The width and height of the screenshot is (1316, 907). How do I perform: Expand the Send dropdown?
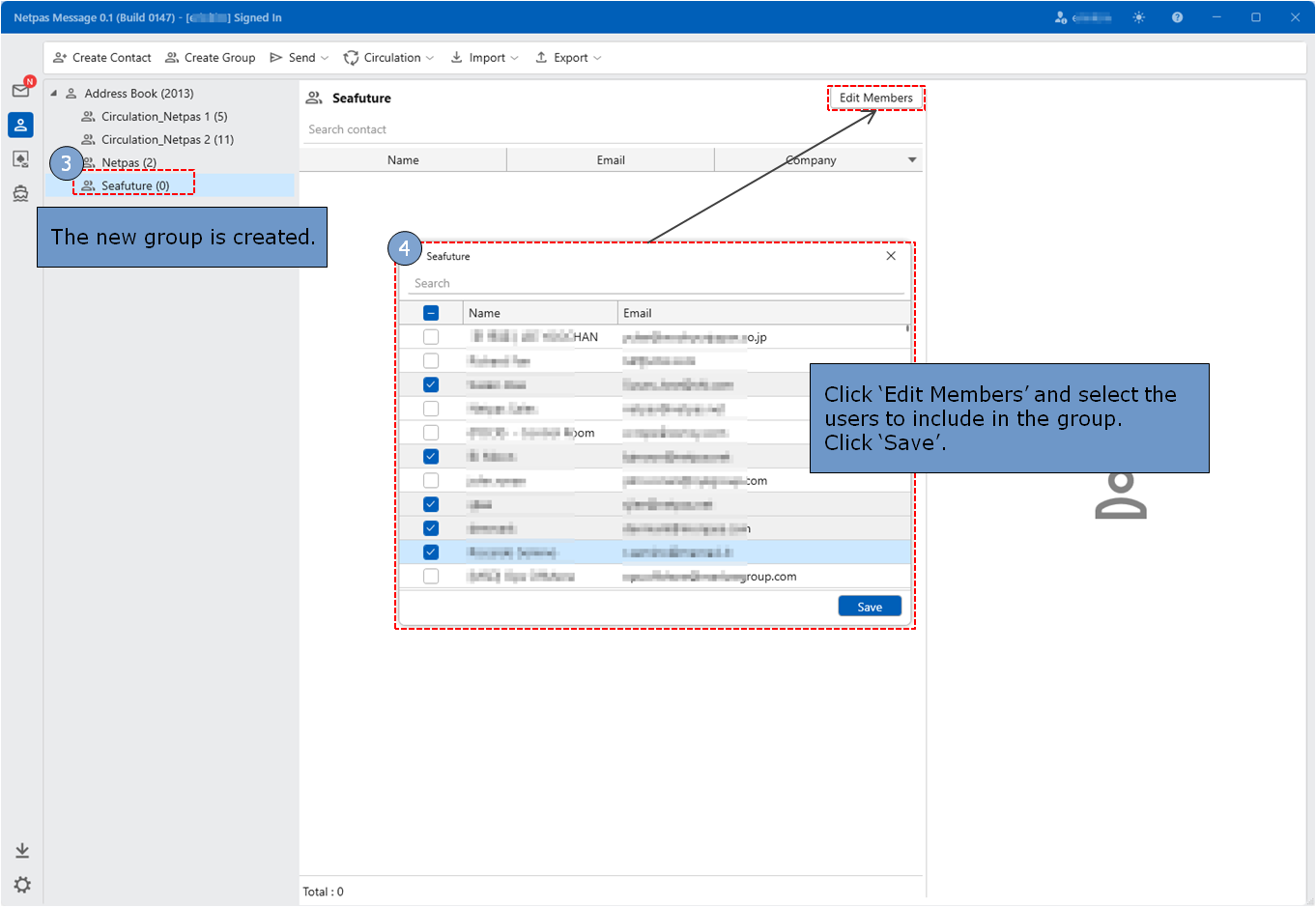(x=300, y=58)
